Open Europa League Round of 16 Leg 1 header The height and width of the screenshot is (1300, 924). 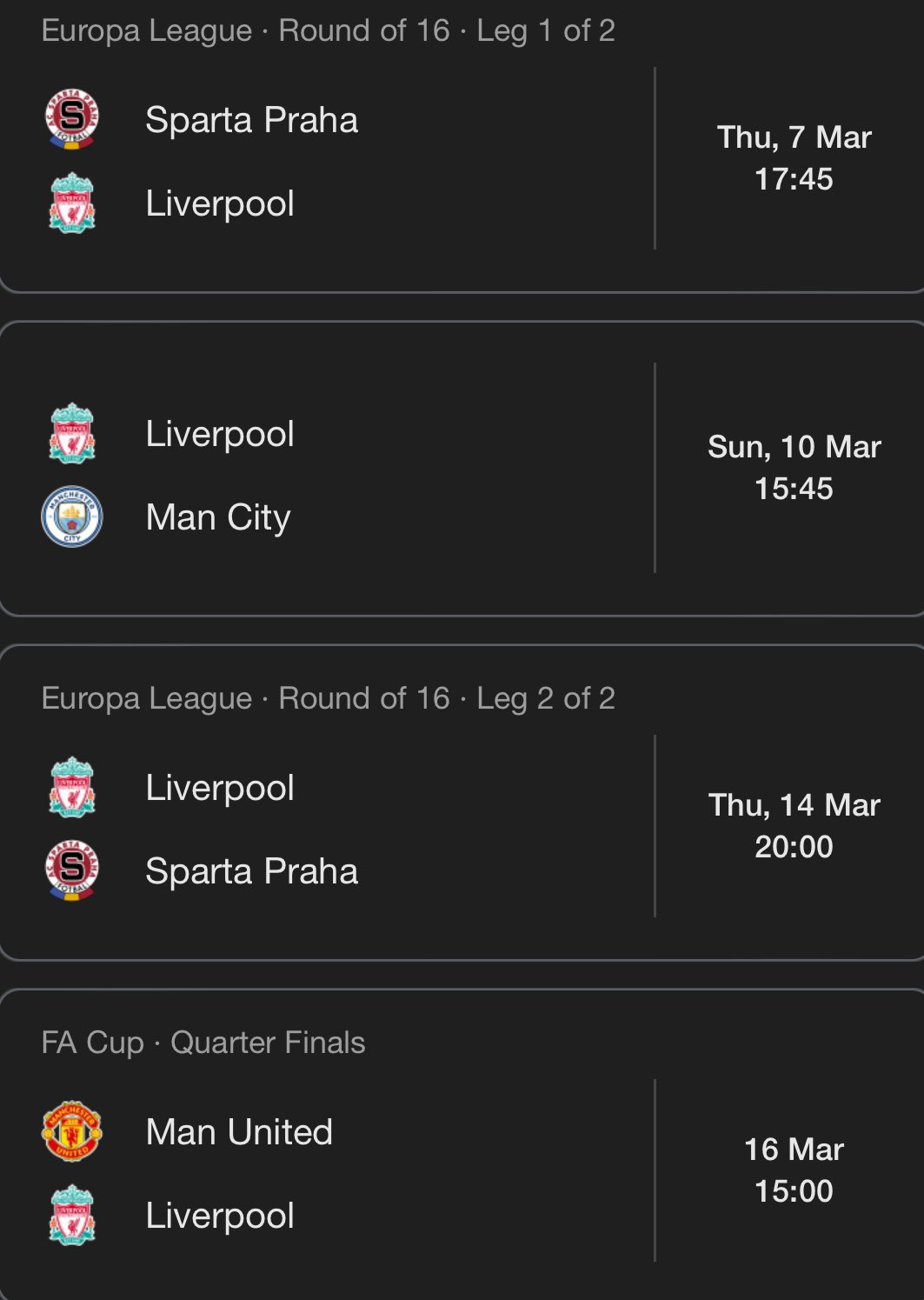coord(328,30)
